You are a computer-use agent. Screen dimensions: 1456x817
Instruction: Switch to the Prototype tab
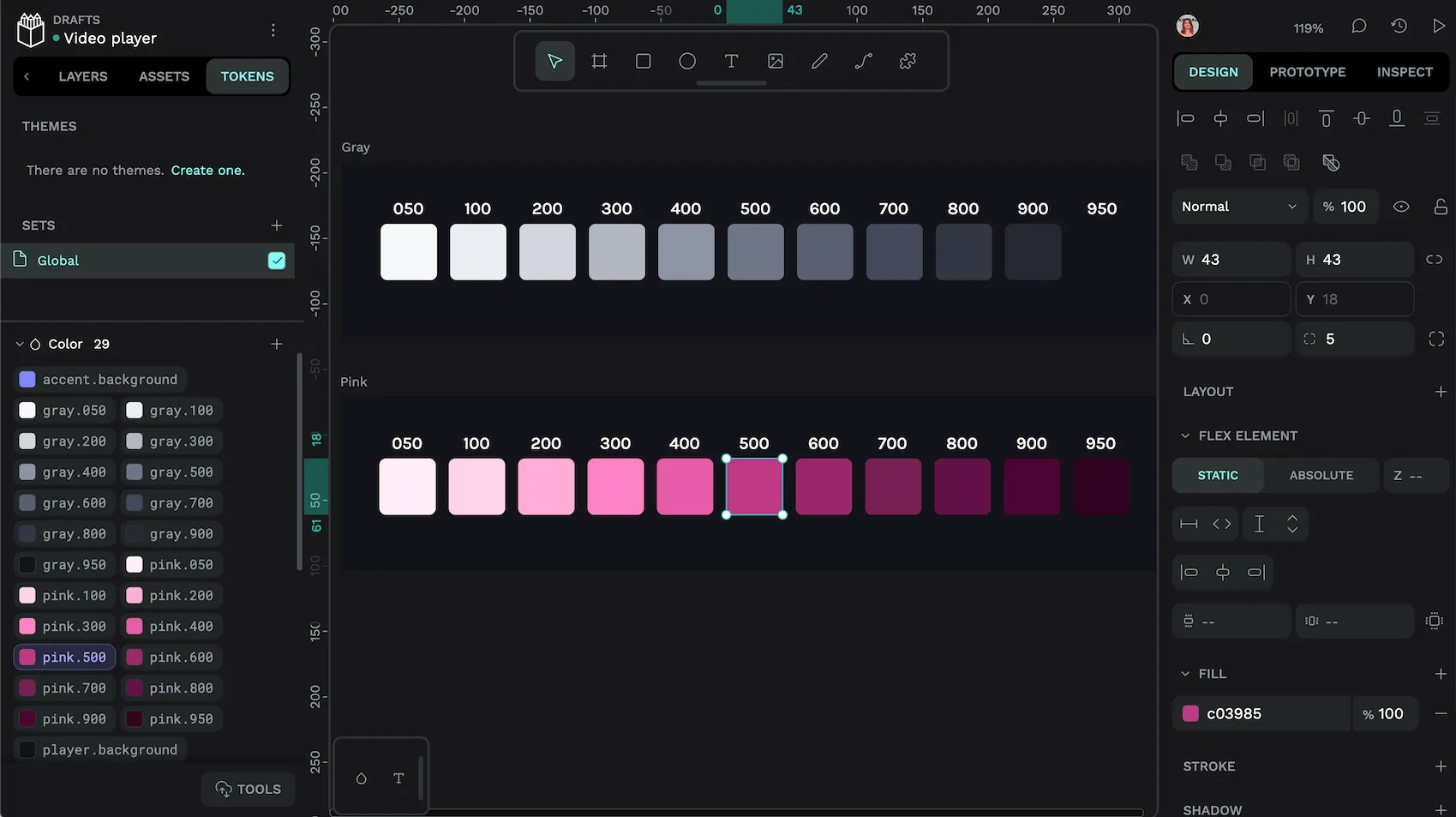point(1307,72)
